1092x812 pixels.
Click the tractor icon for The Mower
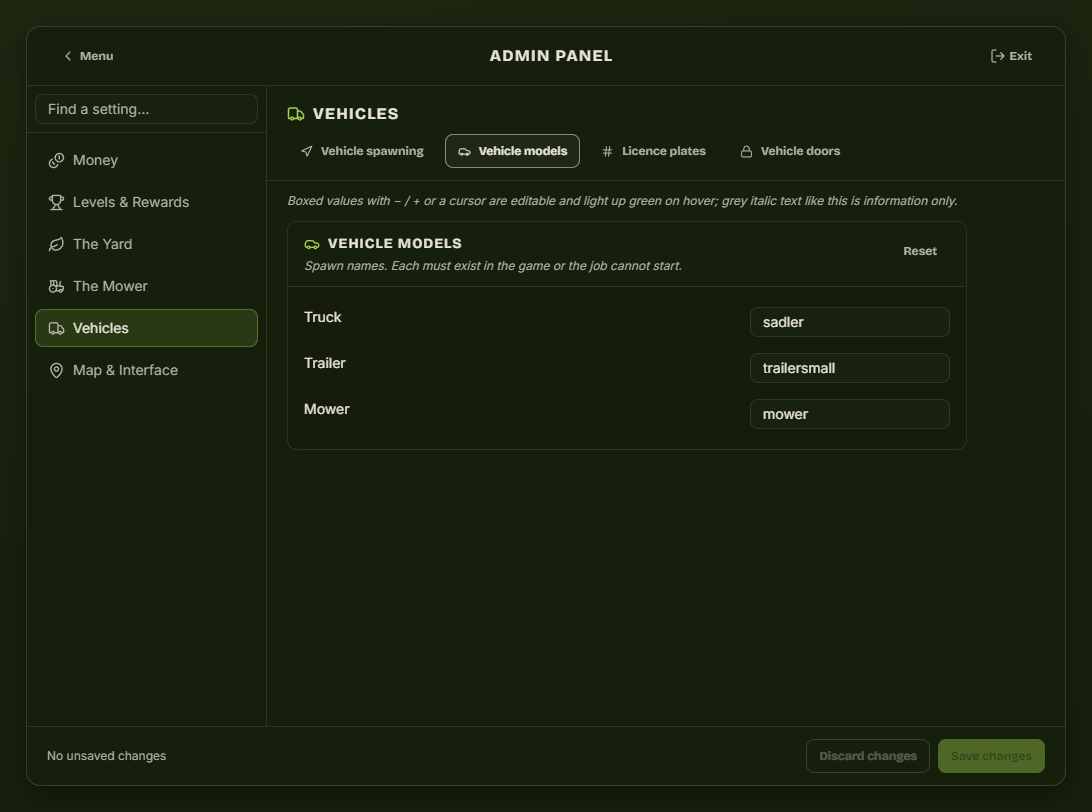point(56,286)
